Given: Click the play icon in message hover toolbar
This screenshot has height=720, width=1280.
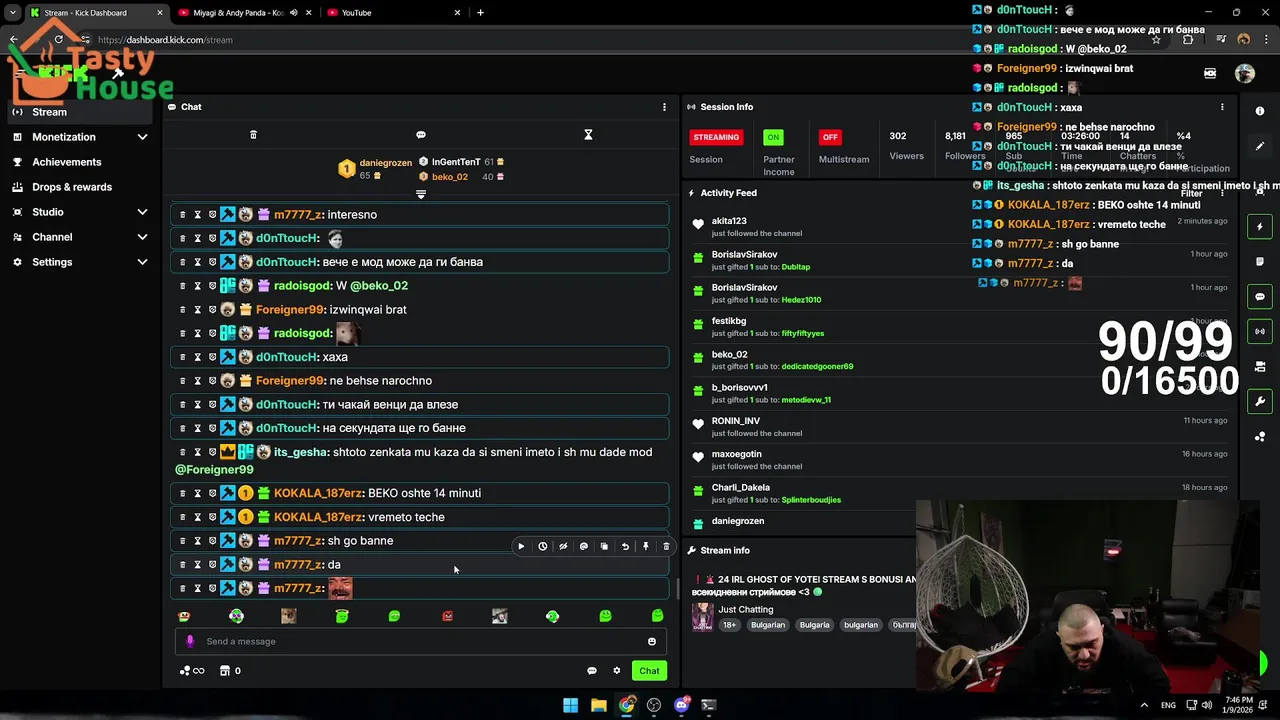Looking at the screenshot, I should point(521,547).
